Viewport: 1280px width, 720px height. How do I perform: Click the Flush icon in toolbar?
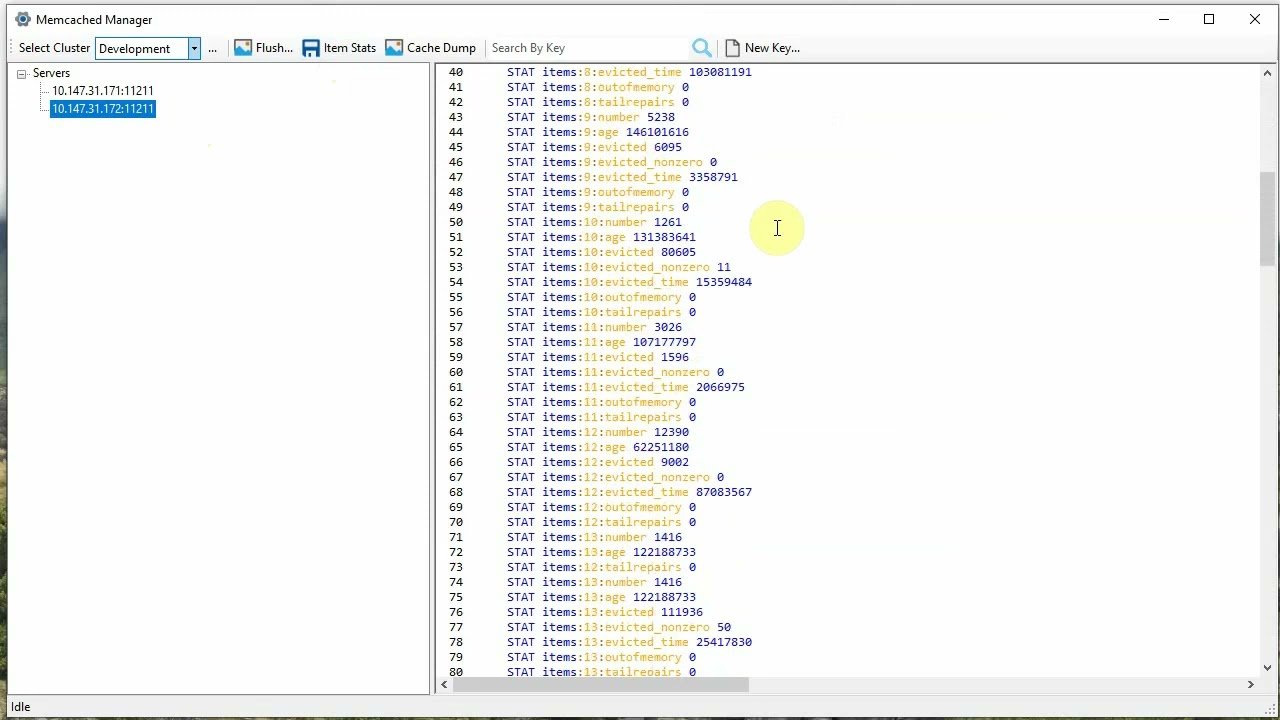coord(243,48)
